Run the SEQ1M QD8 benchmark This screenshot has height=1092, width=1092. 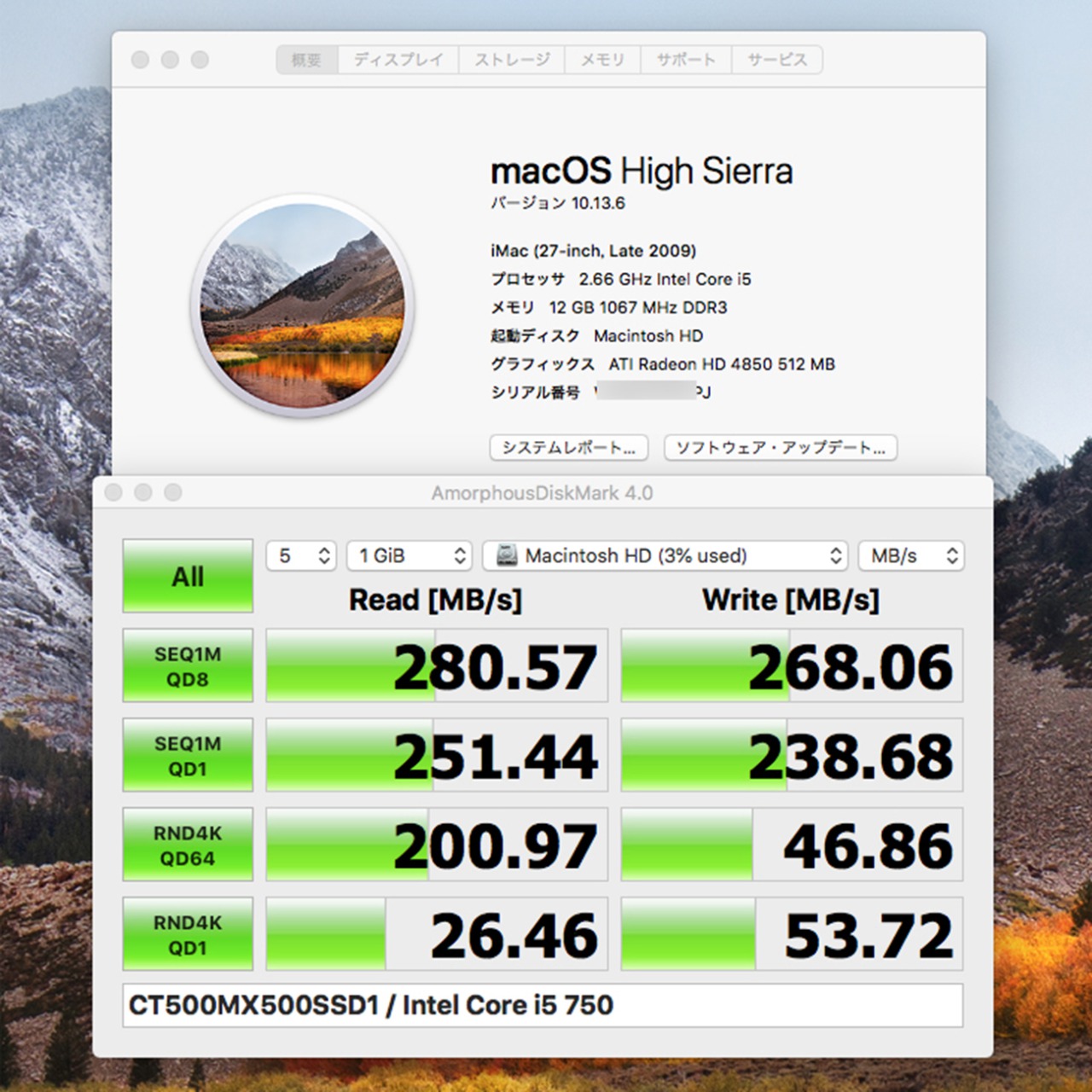pos(187,666)
